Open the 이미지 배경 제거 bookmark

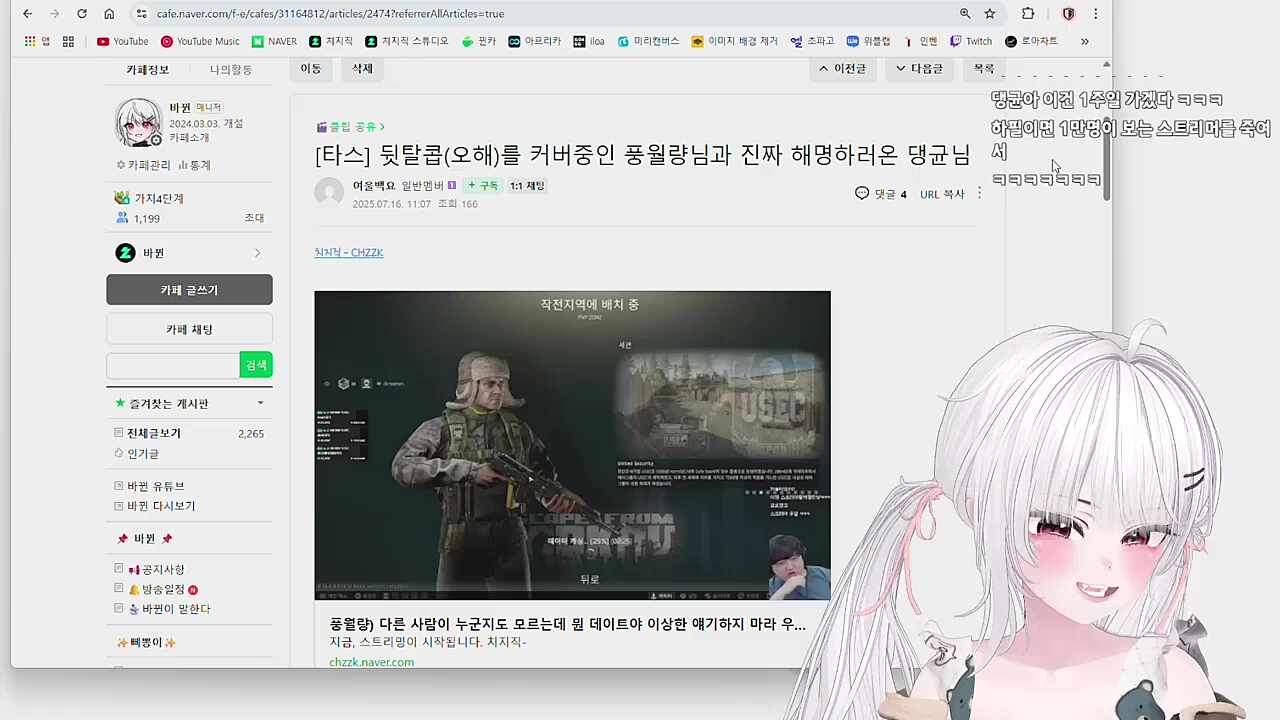(x=734, y=41)
